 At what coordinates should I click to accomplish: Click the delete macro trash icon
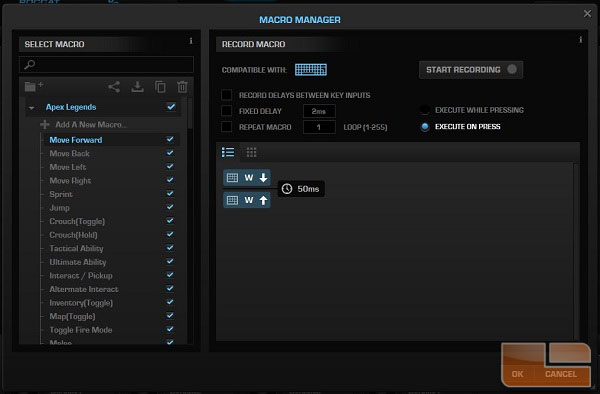click(x=183, y=87)
